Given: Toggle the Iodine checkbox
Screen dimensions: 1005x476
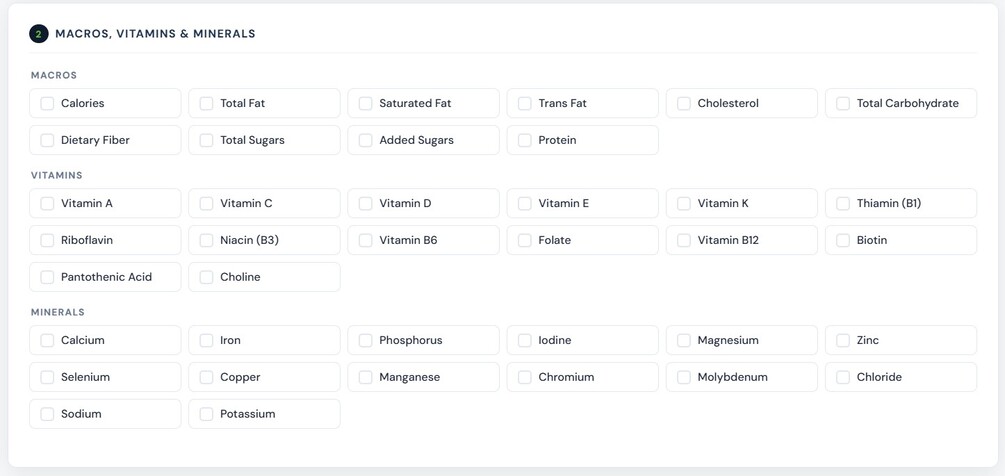Looking at the screenshot, I should [524, 340].
